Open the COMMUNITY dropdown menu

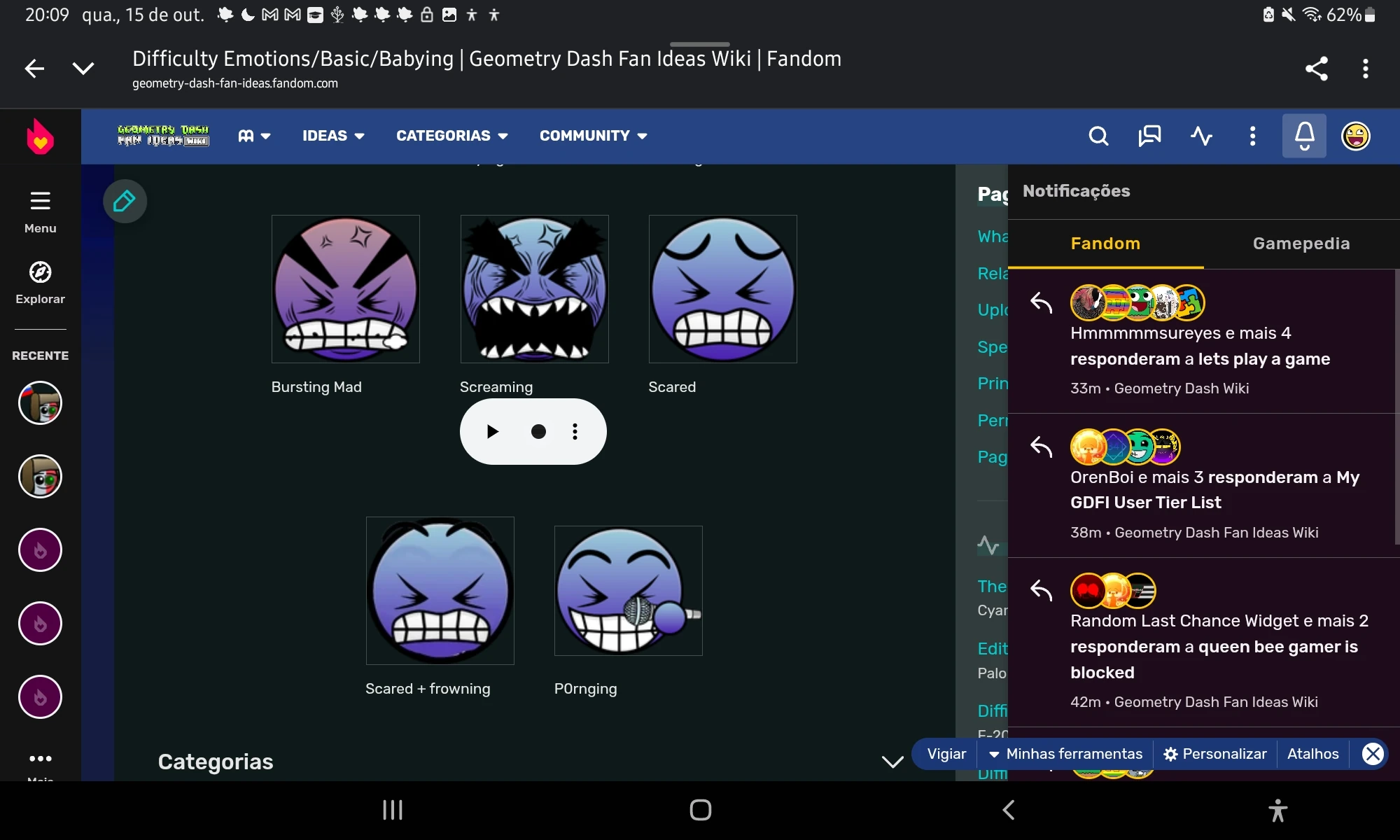pyautogui.click(x=593, y=136)
